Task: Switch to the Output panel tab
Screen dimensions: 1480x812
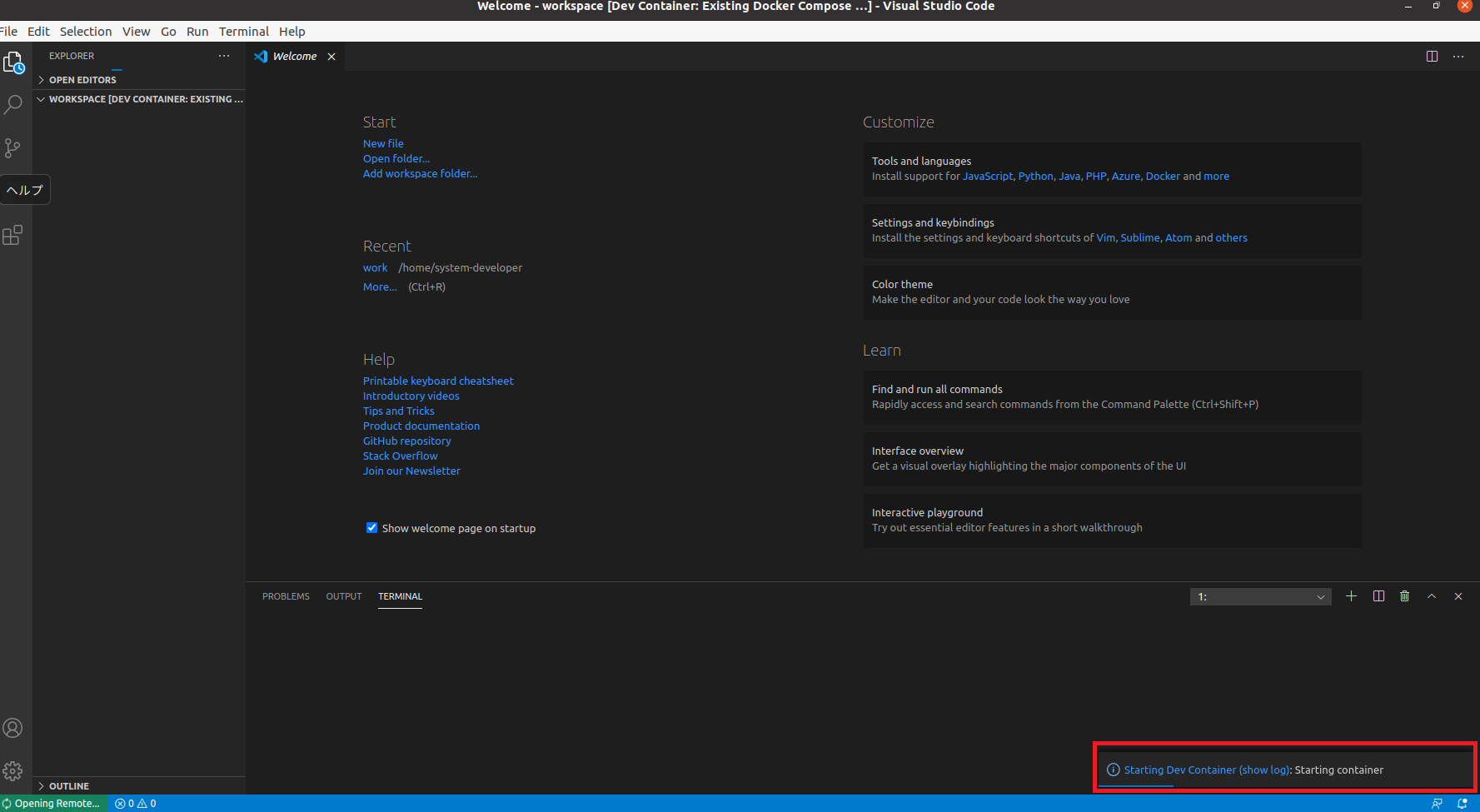Action: click(x=344, y=596)
